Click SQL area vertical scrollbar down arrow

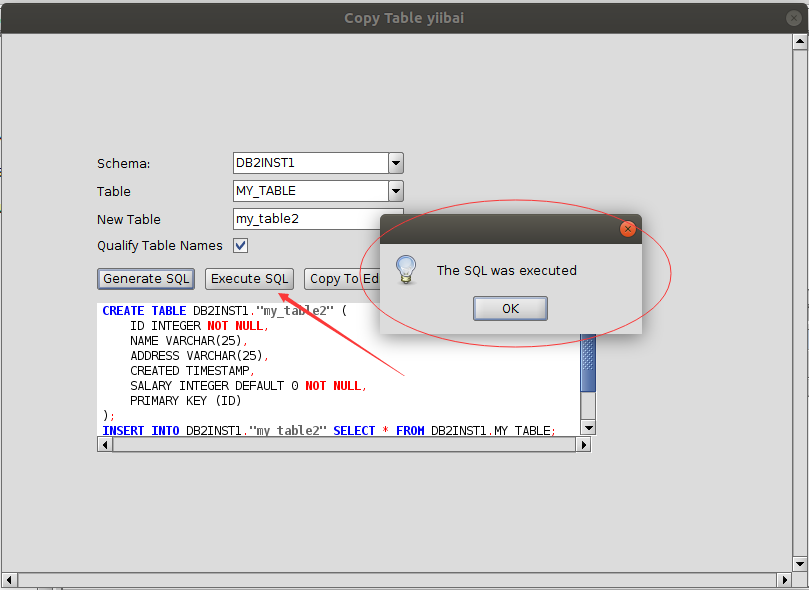pyautogui.click(x=588, y=427)
